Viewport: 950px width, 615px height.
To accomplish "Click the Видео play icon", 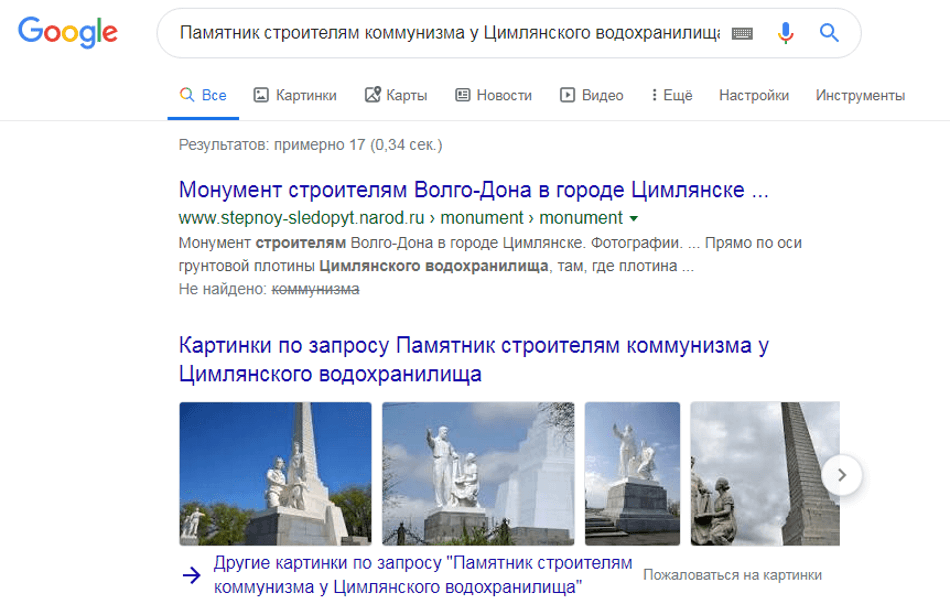I will click(x=566, y=95).
